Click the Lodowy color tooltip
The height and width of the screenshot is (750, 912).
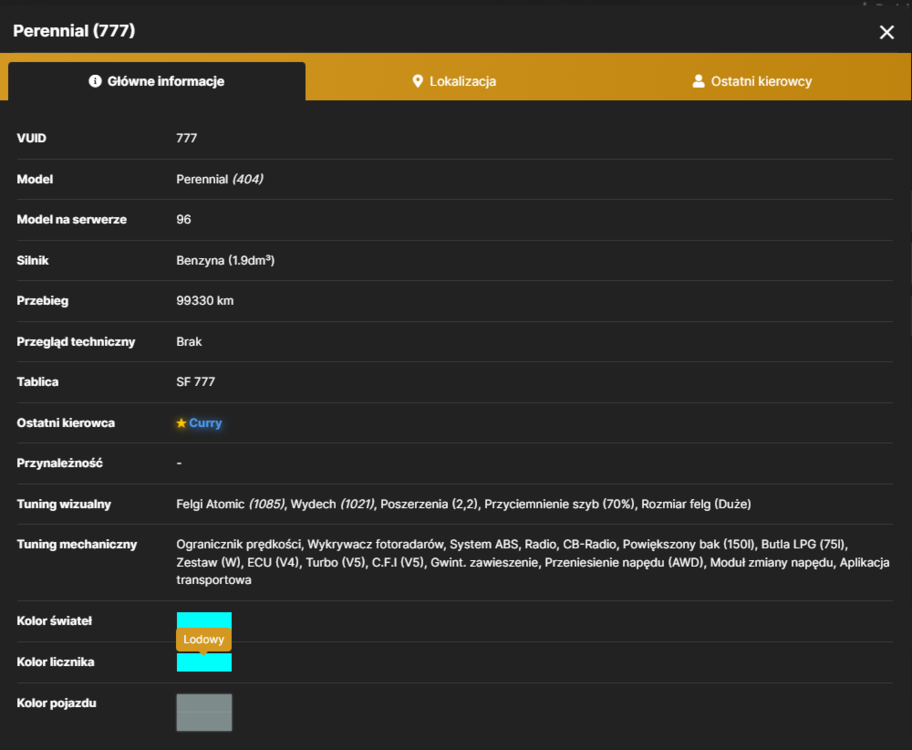[x=204, y=639]
